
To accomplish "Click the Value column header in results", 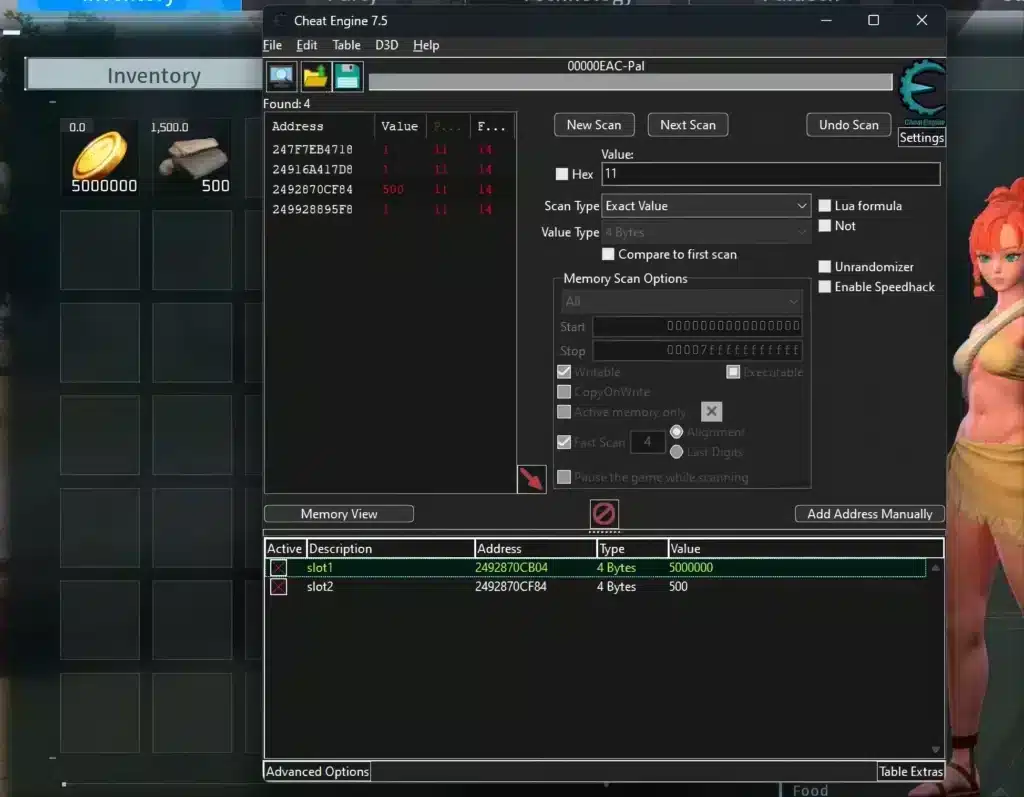I will click(400, 126).
